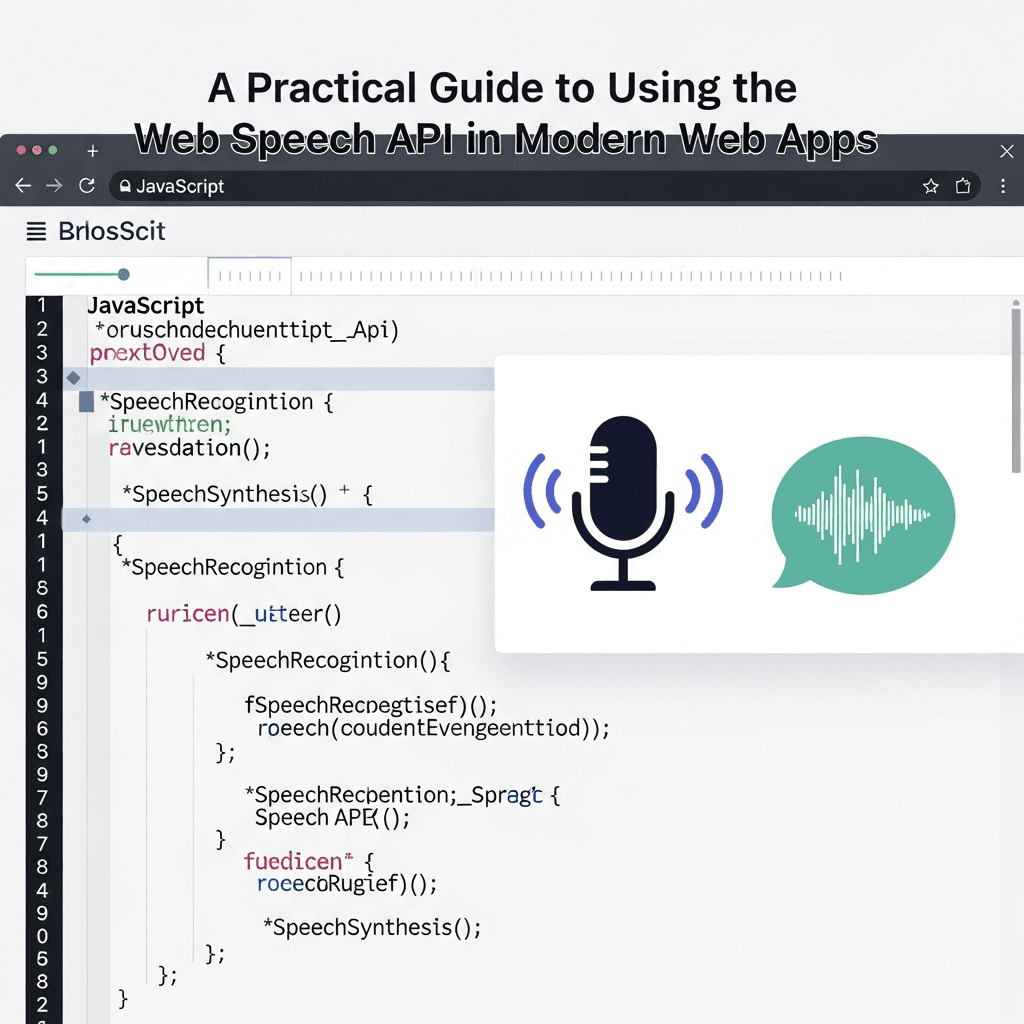Click the BrlosScit title text
The width and height of the screenshot is (1024, 1024).
(112, 231)
